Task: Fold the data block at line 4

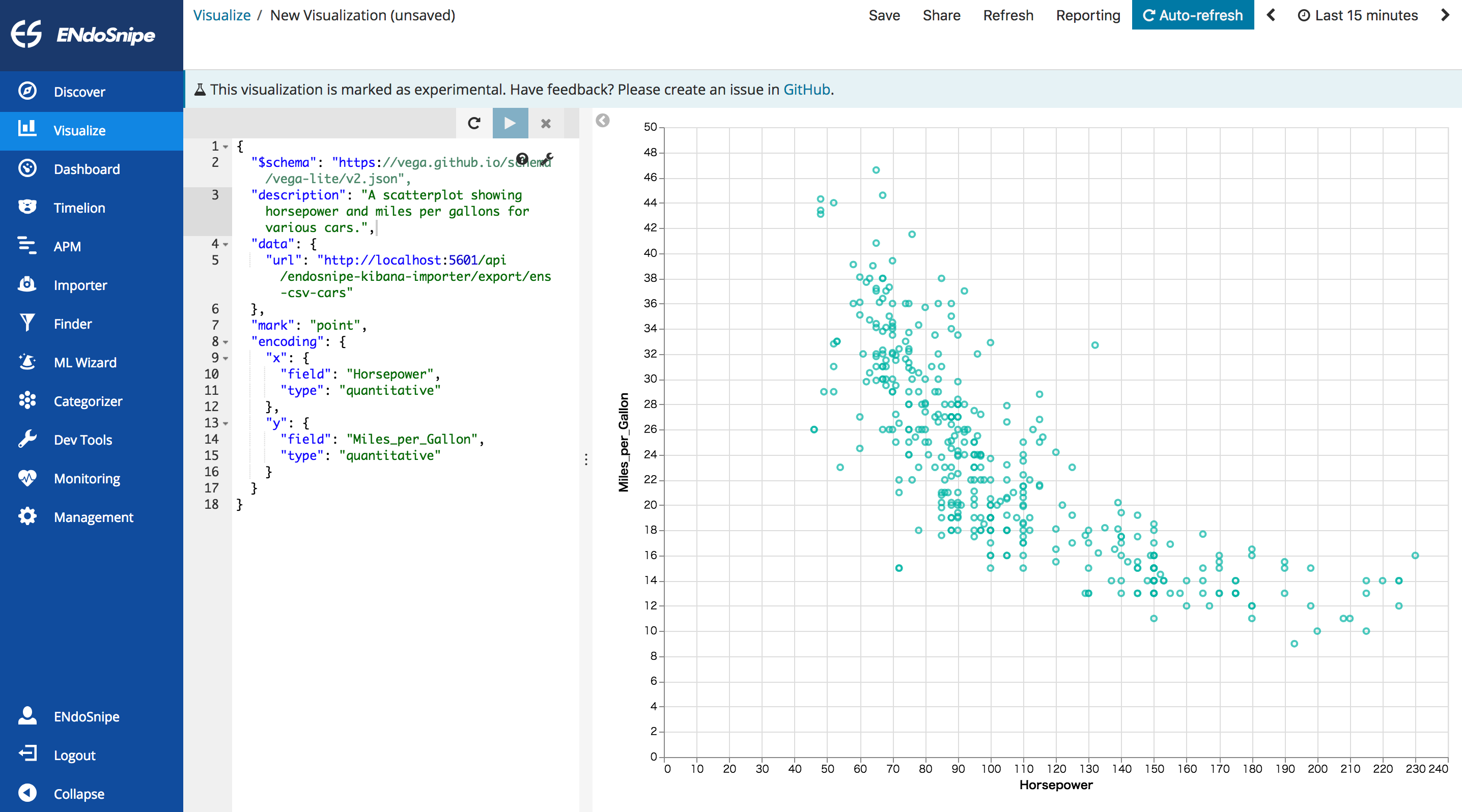Action: coord(226,244)
